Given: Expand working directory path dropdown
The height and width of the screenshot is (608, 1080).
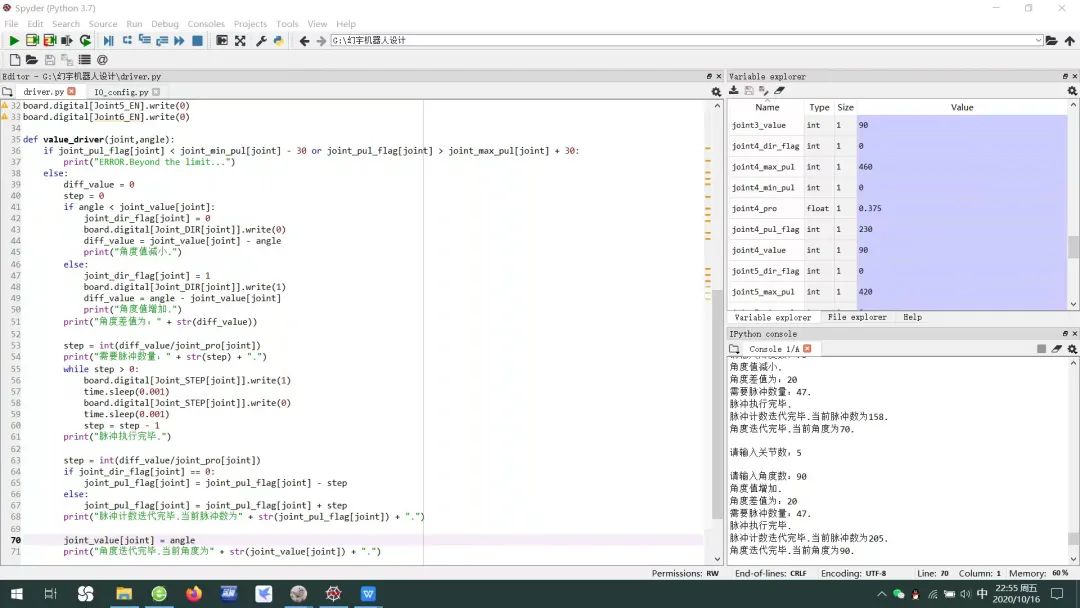Looking at the screenshot, I should [1038, 41].
